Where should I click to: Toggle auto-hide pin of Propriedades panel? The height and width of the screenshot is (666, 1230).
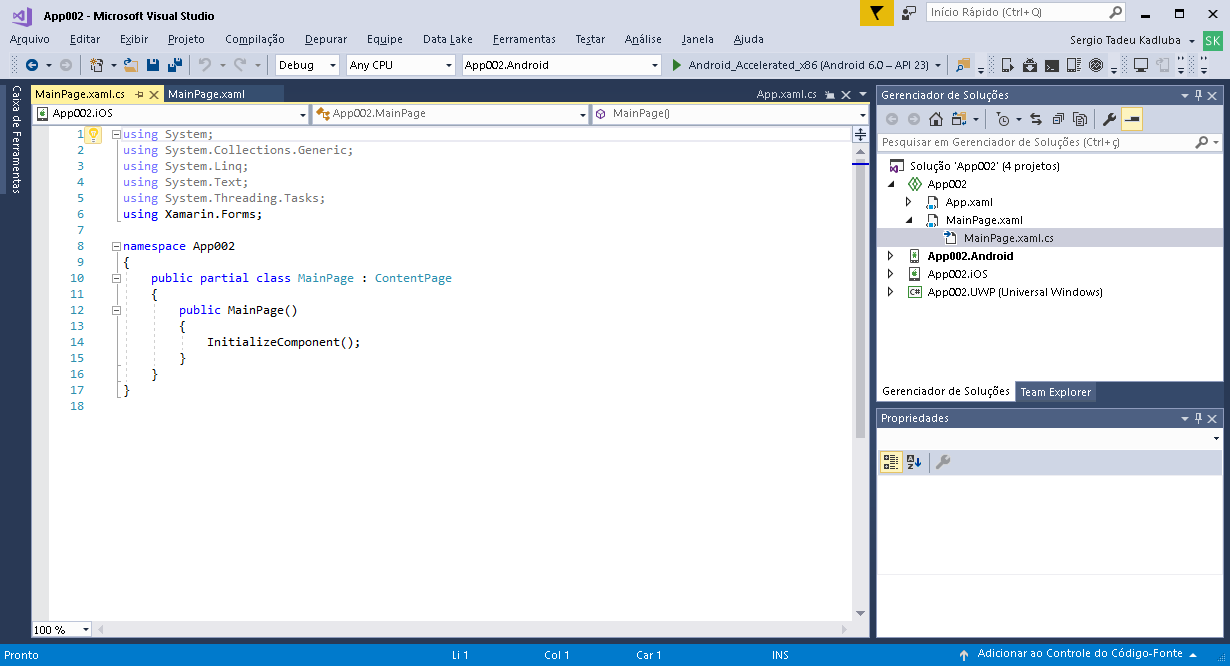click(1199, 418)
